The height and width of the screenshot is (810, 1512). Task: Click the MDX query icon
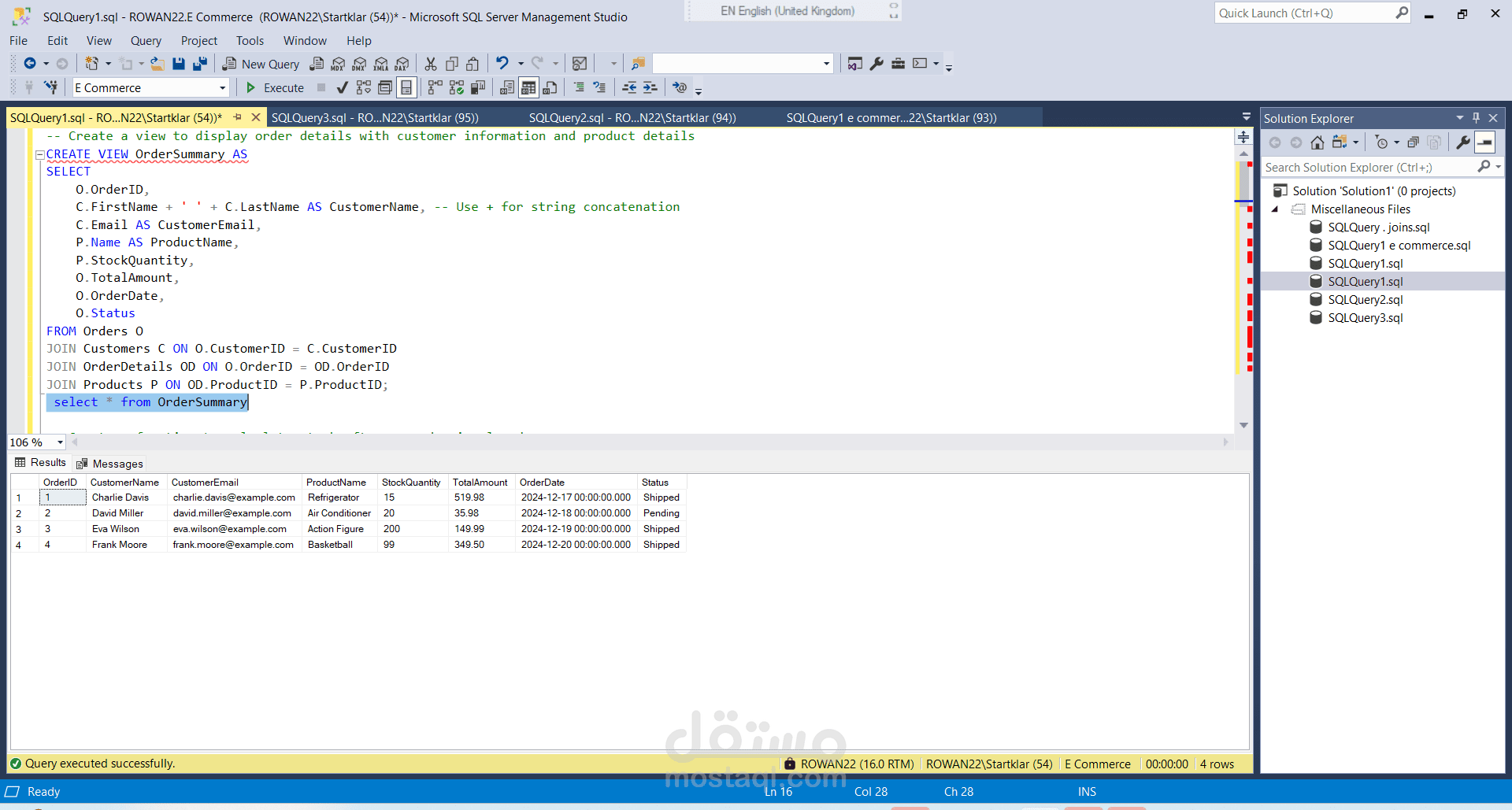point(338,64)
